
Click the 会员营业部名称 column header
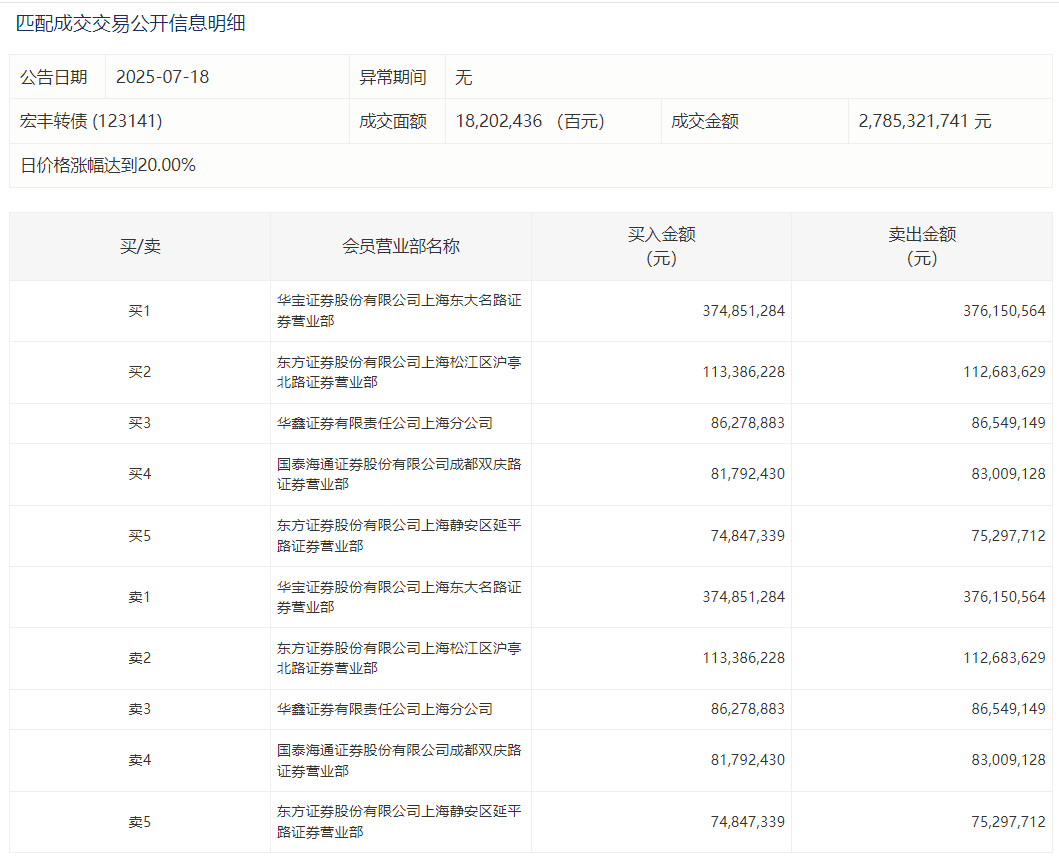tap(401, 246)
